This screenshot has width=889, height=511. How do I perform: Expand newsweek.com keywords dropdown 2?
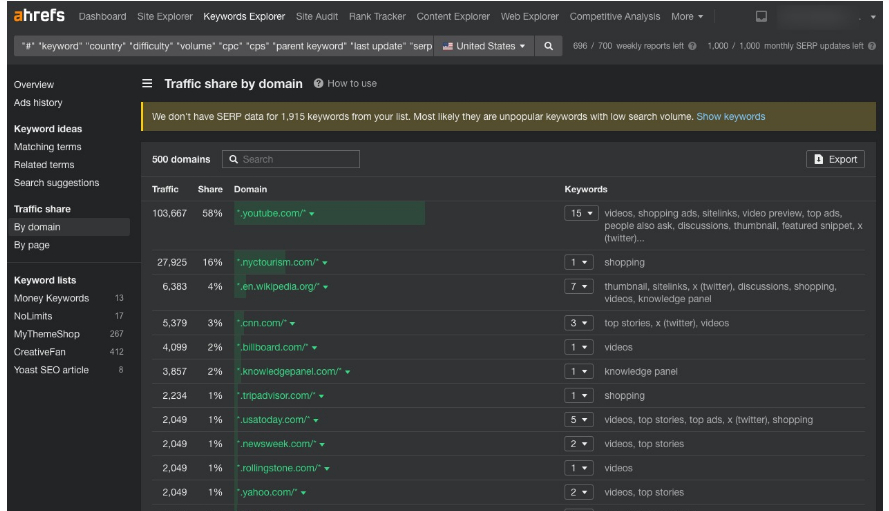pos(579,444)
